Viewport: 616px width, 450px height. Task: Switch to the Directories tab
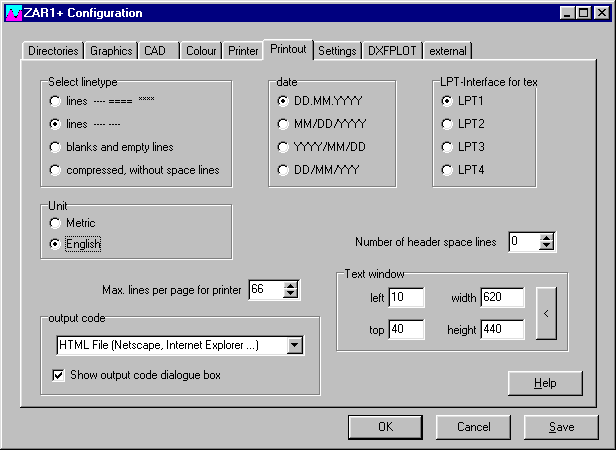pyautogui.click(x=52, y=51)
